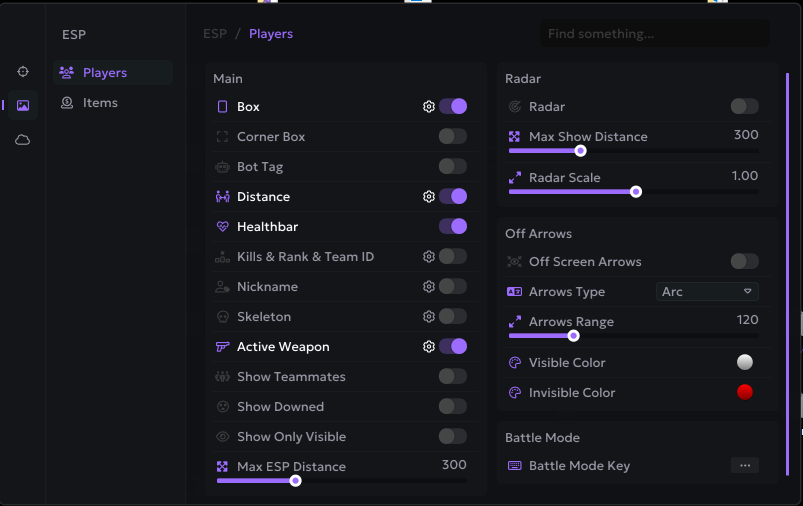Turn off the Healthbar toggle
The height and width of the screenshot is (506, 803).
pos(452,227)
